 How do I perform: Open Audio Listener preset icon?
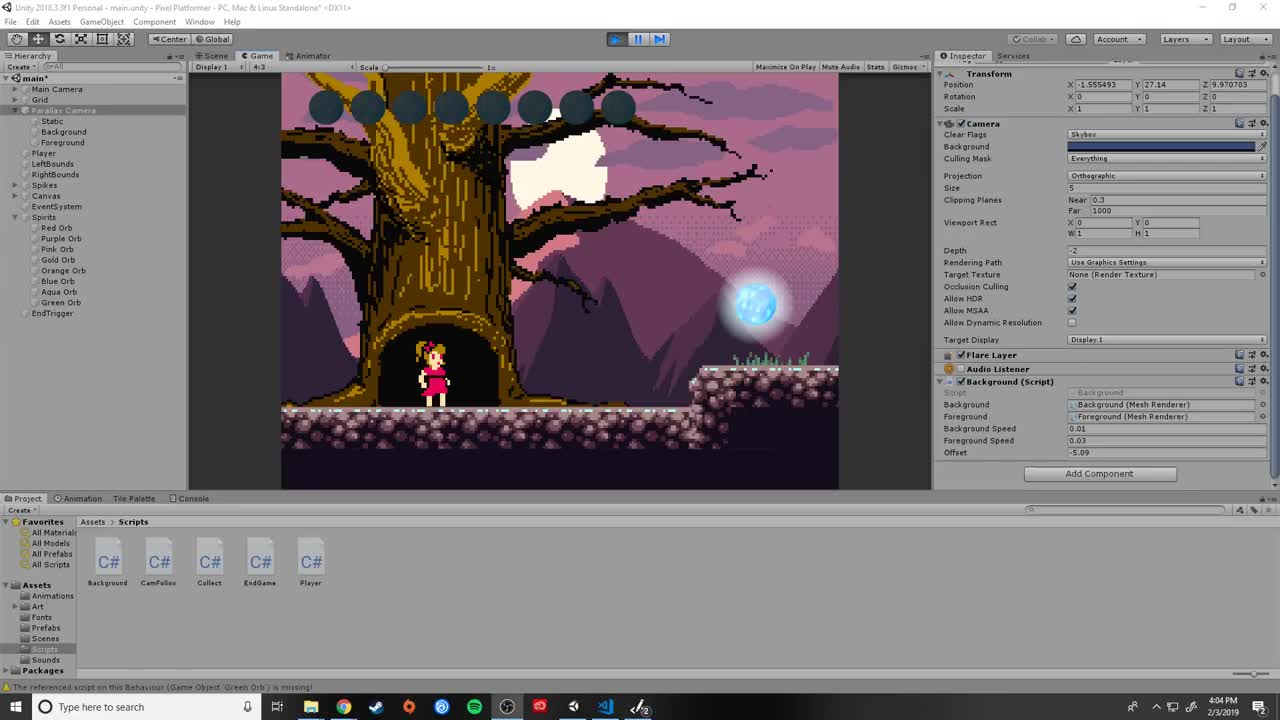coord(1252,368)
